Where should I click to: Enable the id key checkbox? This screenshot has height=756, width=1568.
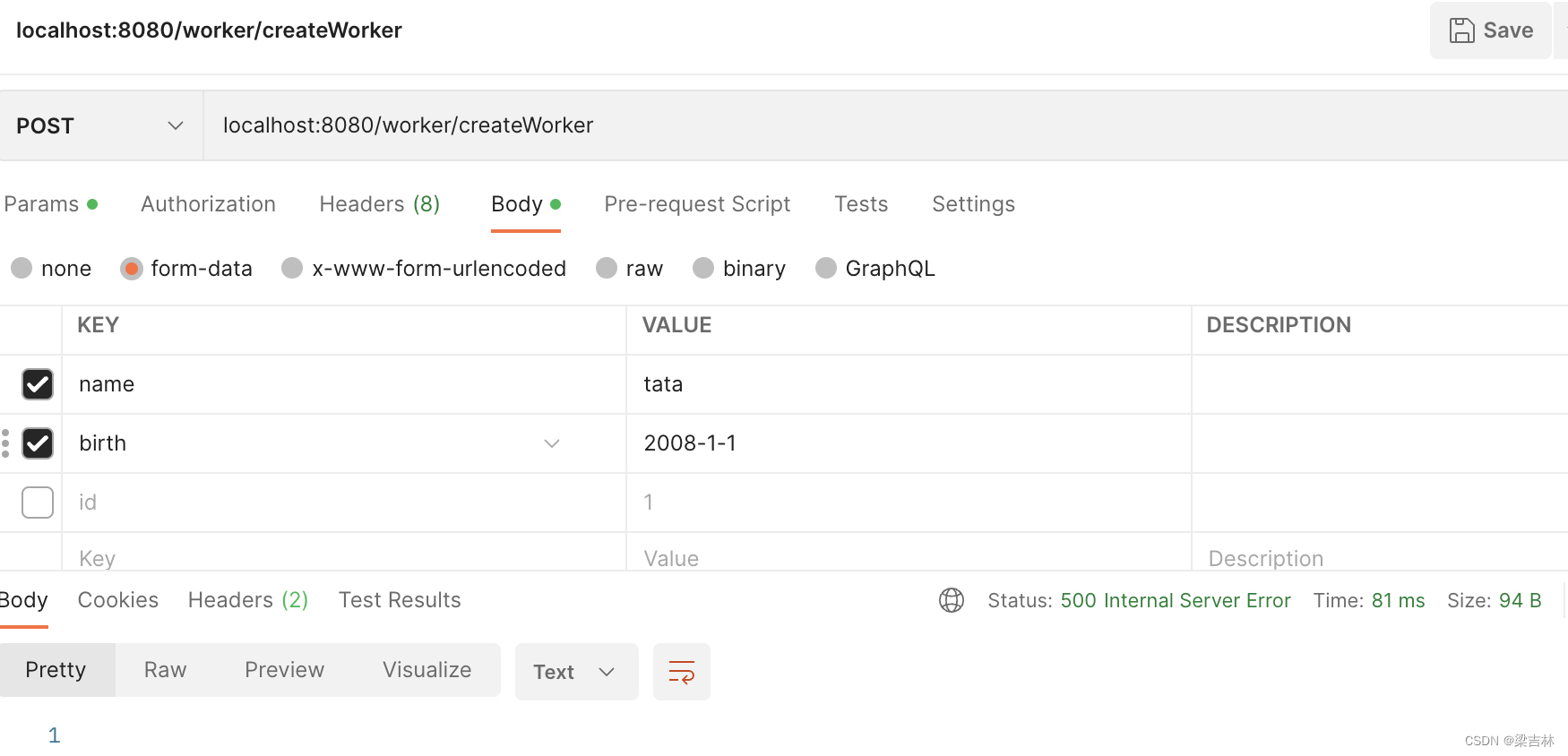tap(38, 503)
